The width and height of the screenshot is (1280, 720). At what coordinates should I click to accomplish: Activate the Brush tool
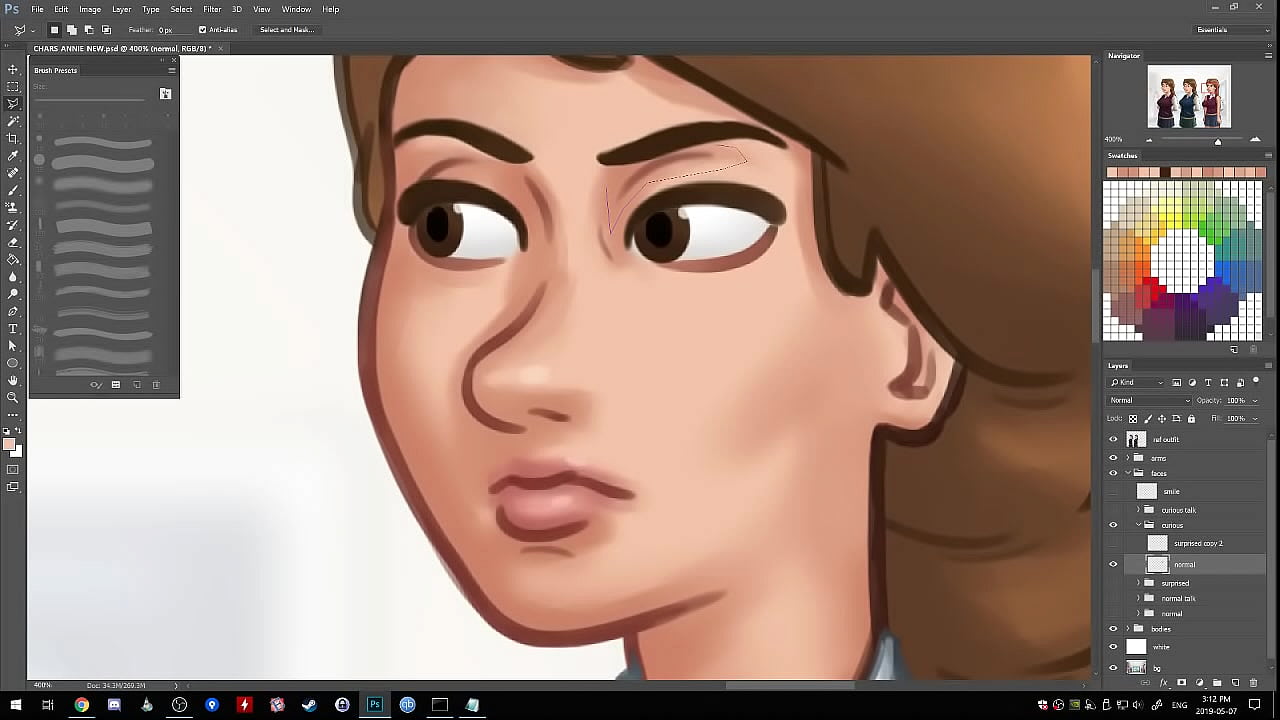[13, 190]
